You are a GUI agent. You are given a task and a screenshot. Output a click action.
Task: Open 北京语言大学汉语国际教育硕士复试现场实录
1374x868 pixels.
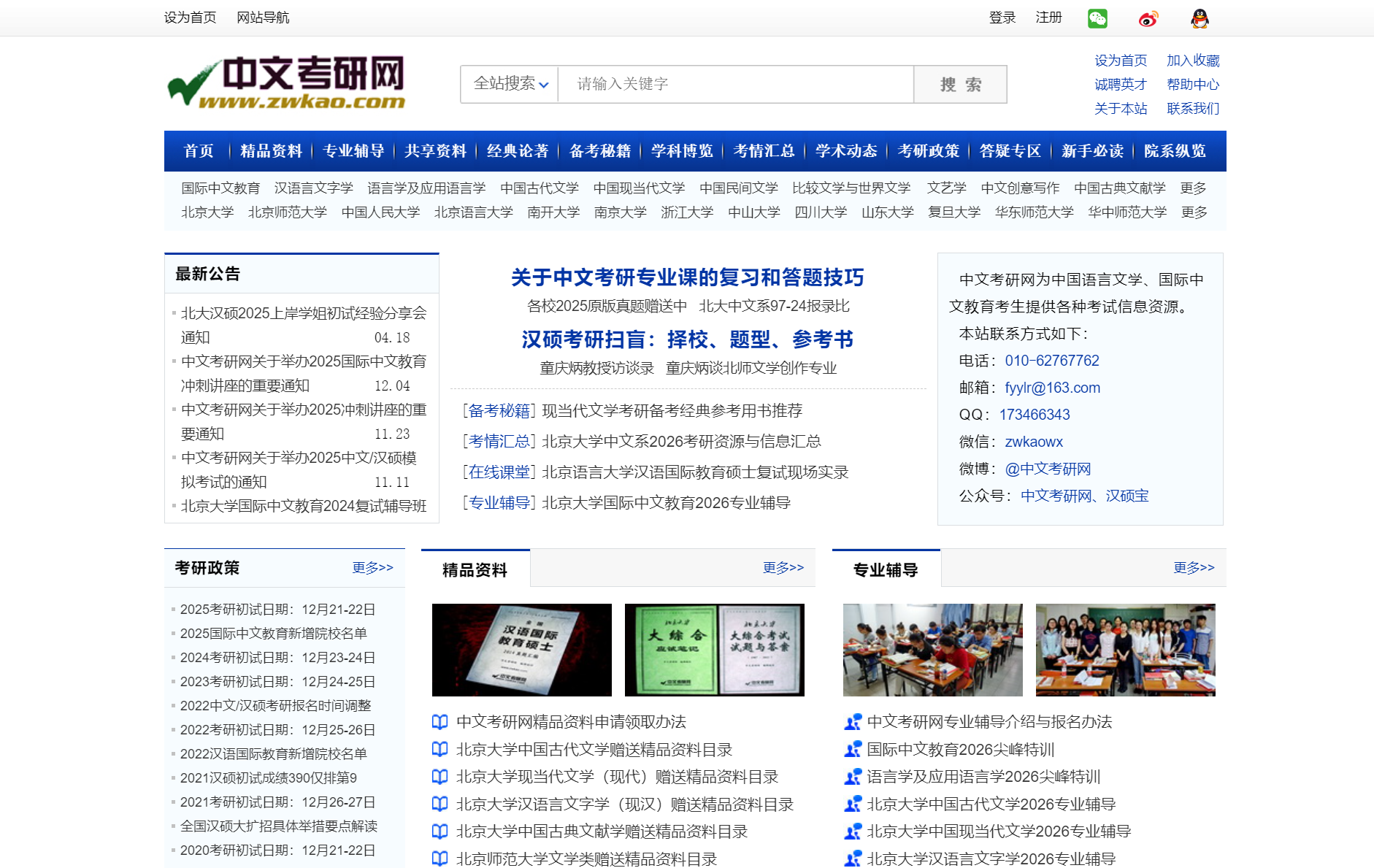point(695,472)
